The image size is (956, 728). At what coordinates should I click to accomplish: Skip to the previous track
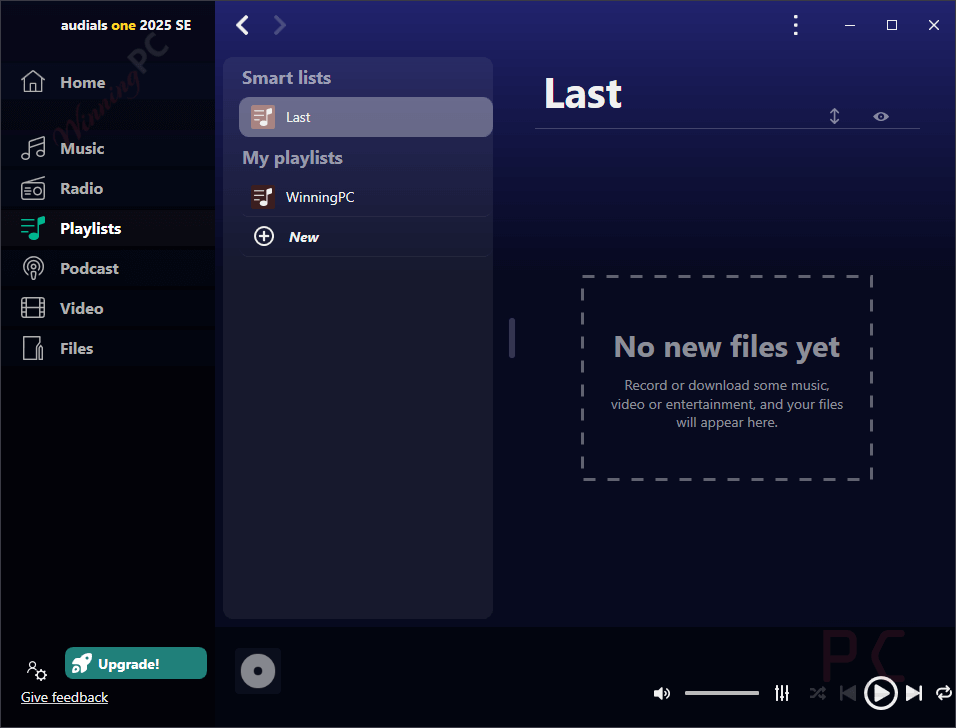click(x=848, y=693)
